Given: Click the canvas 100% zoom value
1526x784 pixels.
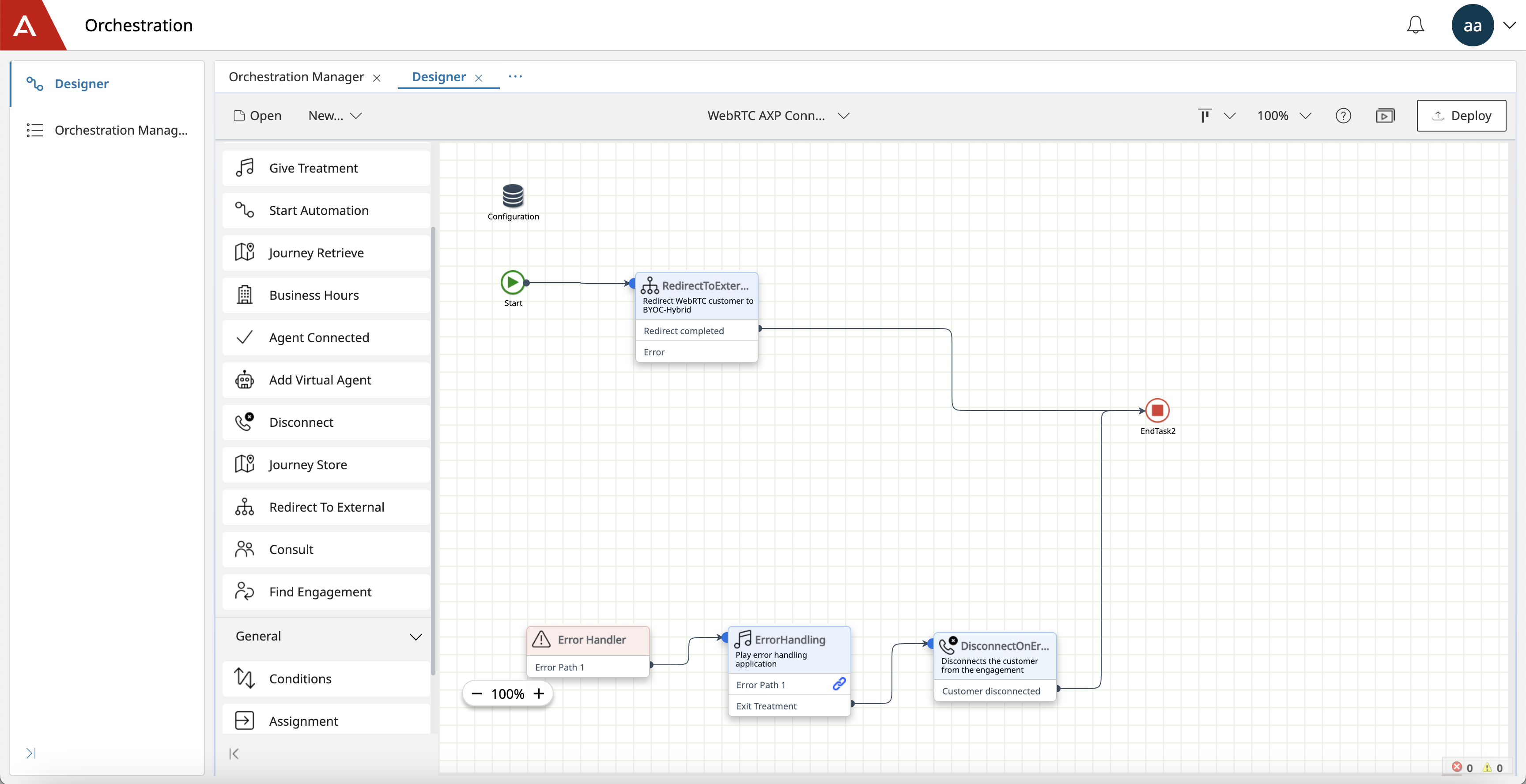Looking at the screenshot, I should [x=508, y=694].
